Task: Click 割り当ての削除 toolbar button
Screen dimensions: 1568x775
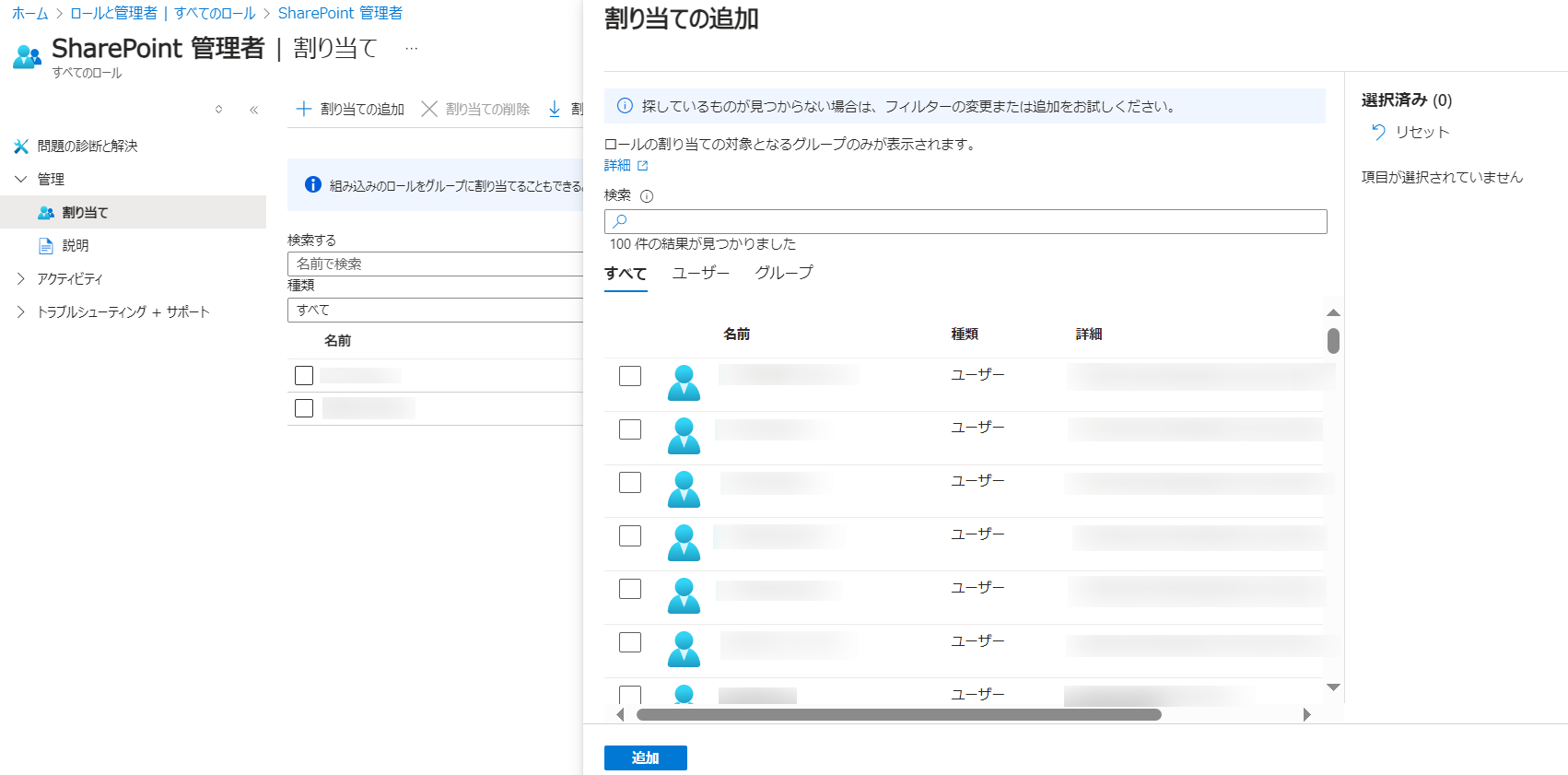Action: 475,109
